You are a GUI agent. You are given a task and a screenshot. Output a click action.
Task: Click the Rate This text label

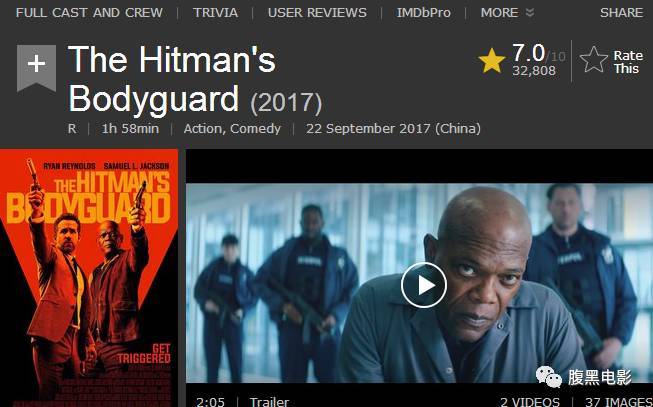[628, 62]
